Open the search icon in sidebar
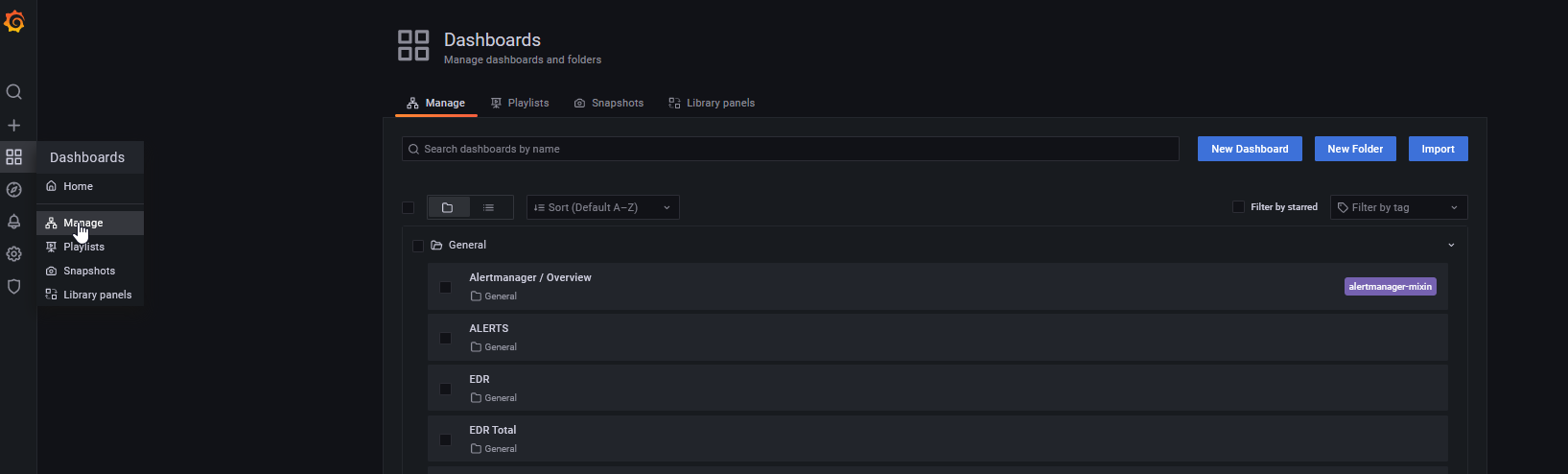 tap(14, 92)
